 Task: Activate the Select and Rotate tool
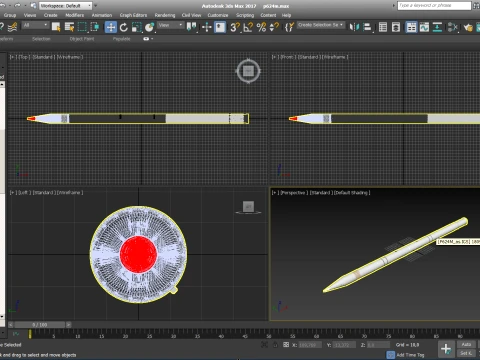pyautogui.click(x=124, y=27)
